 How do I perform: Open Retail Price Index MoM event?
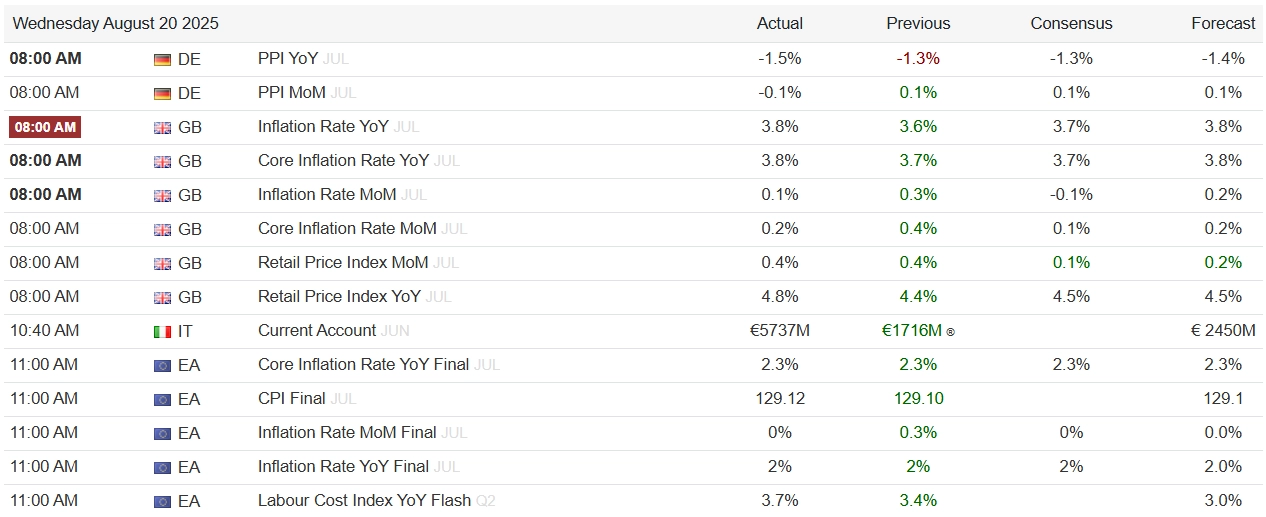pyautogui.click(x=343, y=262)
